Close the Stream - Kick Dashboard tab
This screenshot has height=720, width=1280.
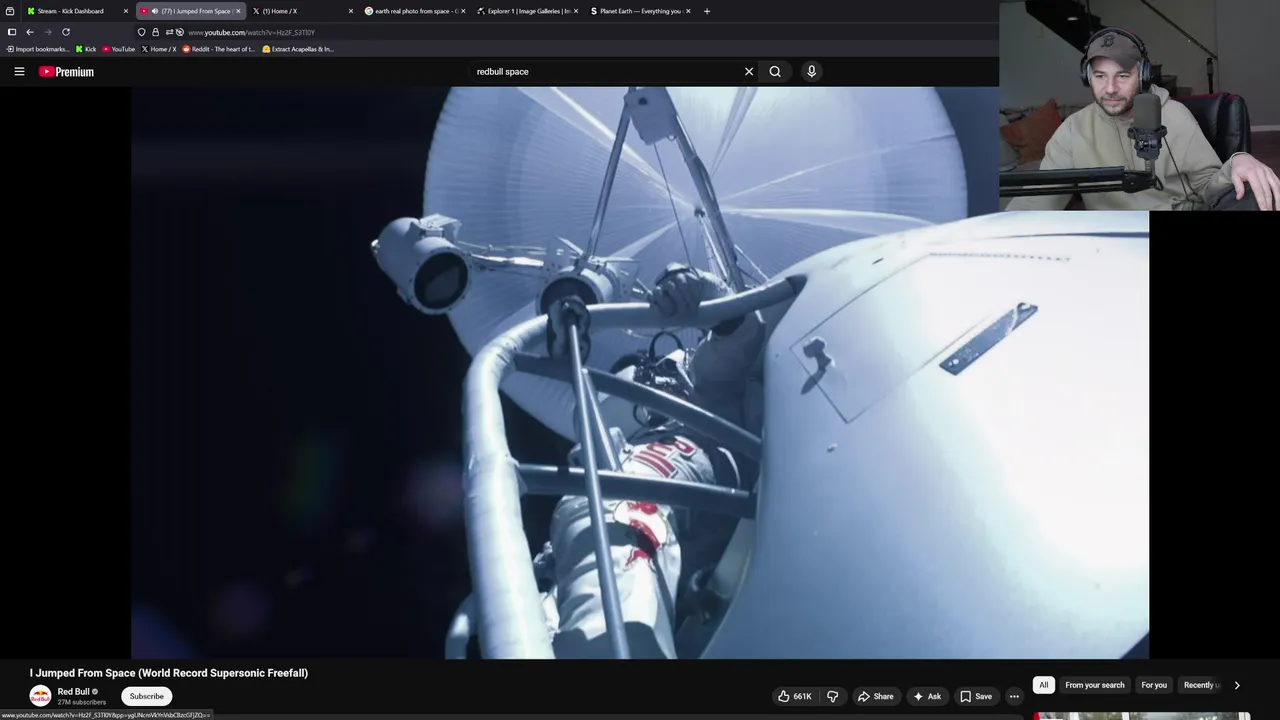pos(126,11)
